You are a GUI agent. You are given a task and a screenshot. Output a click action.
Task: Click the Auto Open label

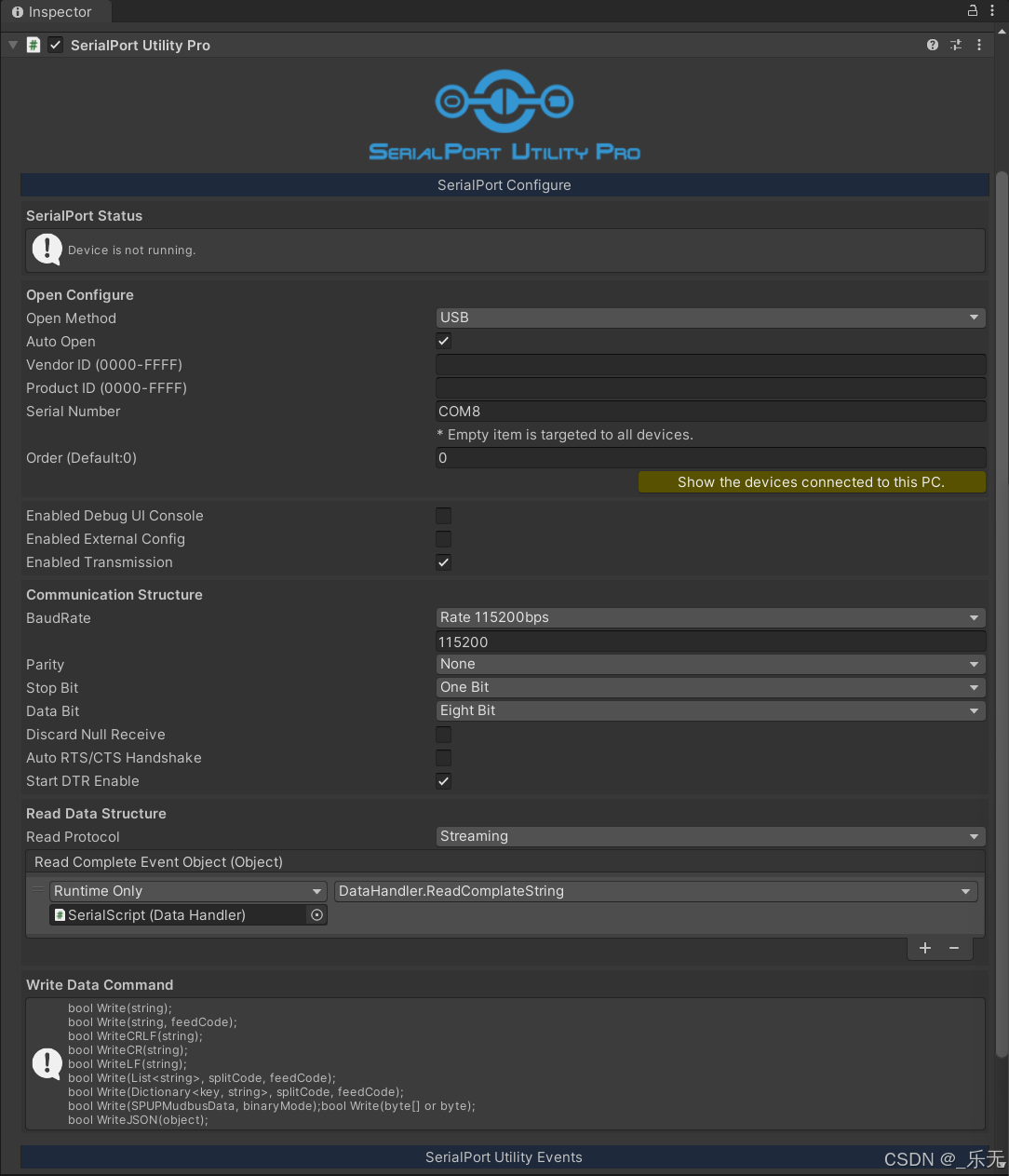pos(61,342)
